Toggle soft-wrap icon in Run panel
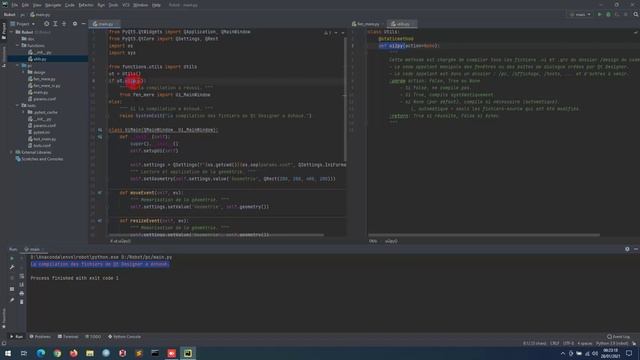Image resolution: width=640 pixels, height=360 pixels. click(x=22, y=276)
